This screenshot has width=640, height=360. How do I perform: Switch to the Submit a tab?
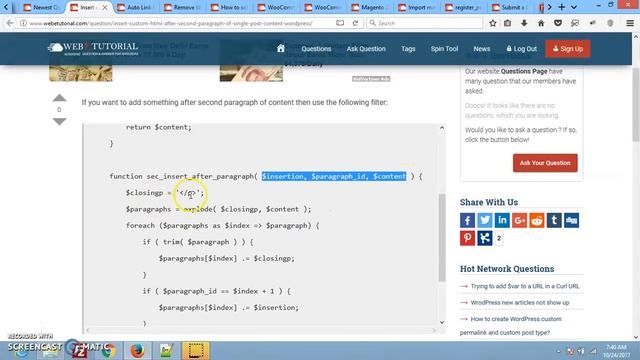tap(510, 7)
